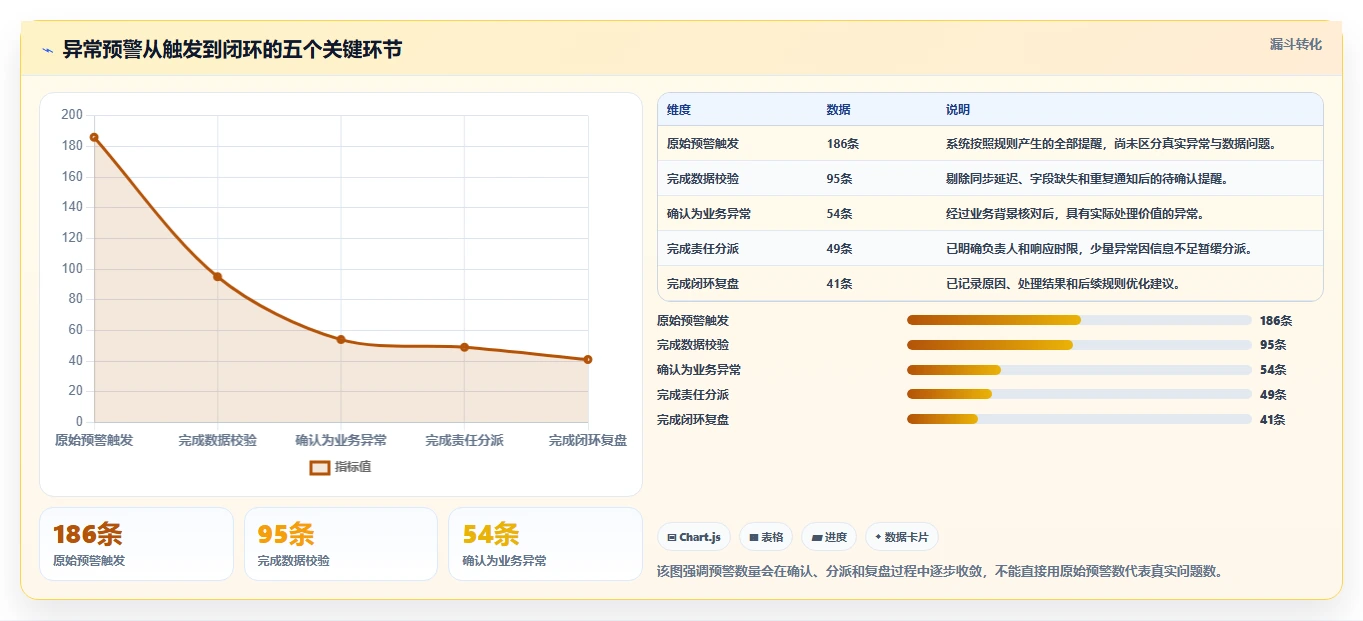Click the title 异常预警从触发到闭环的五个关键环节
Screen dimensions: 1363x621
click(232, 50)
